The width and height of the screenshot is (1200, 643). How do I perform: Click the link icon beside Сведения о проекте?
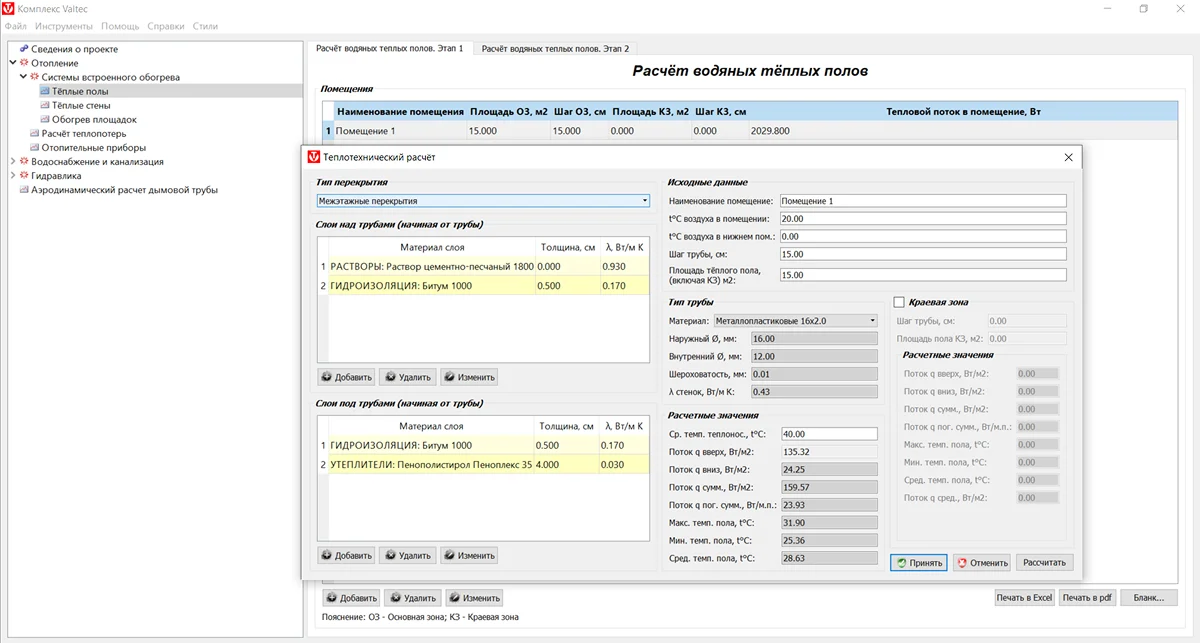(x=24, y=48)
